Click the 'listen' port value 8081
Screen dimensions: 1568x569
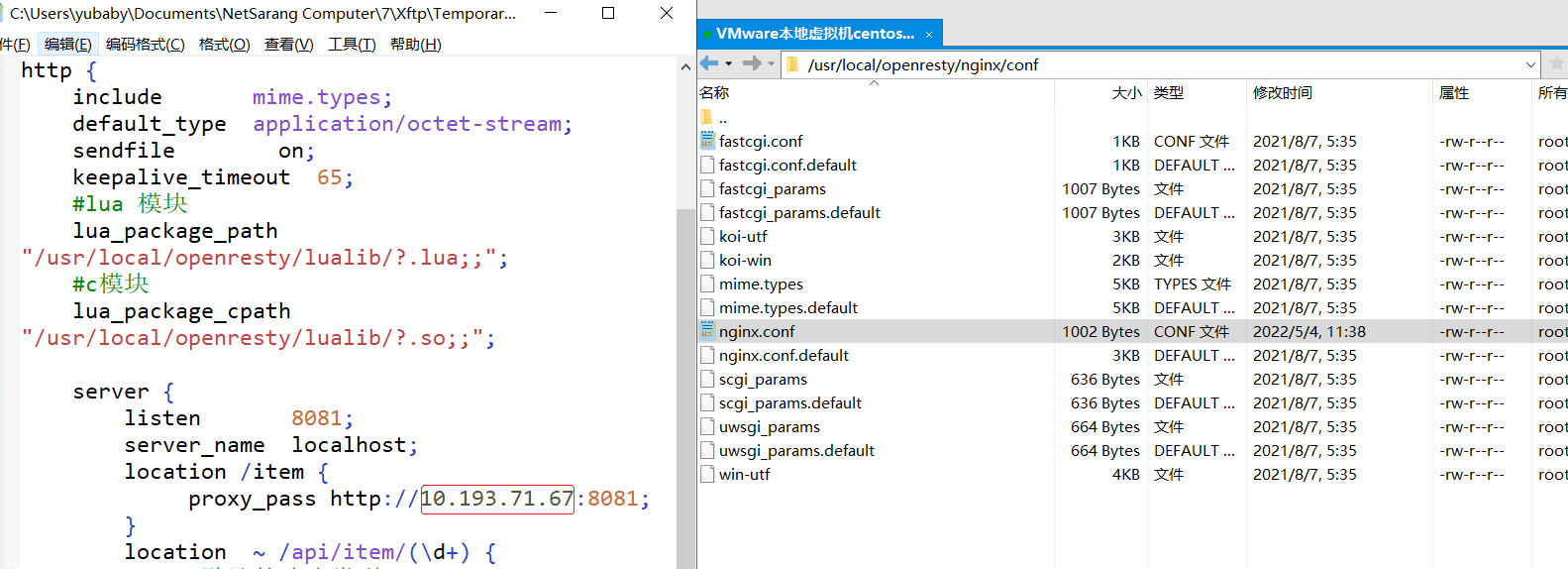[316, 418]
